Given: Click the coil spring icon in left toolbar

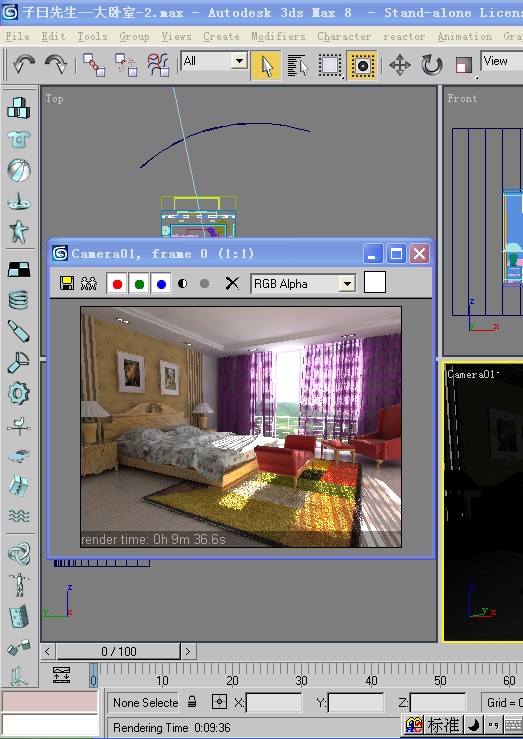Looking at the screenshot, I should click(19, 300).
